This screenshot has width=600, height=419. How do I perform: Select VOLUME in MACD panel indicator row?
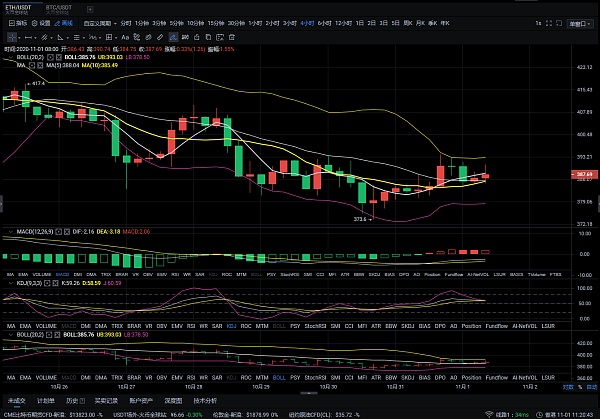(x=42, y=275)
